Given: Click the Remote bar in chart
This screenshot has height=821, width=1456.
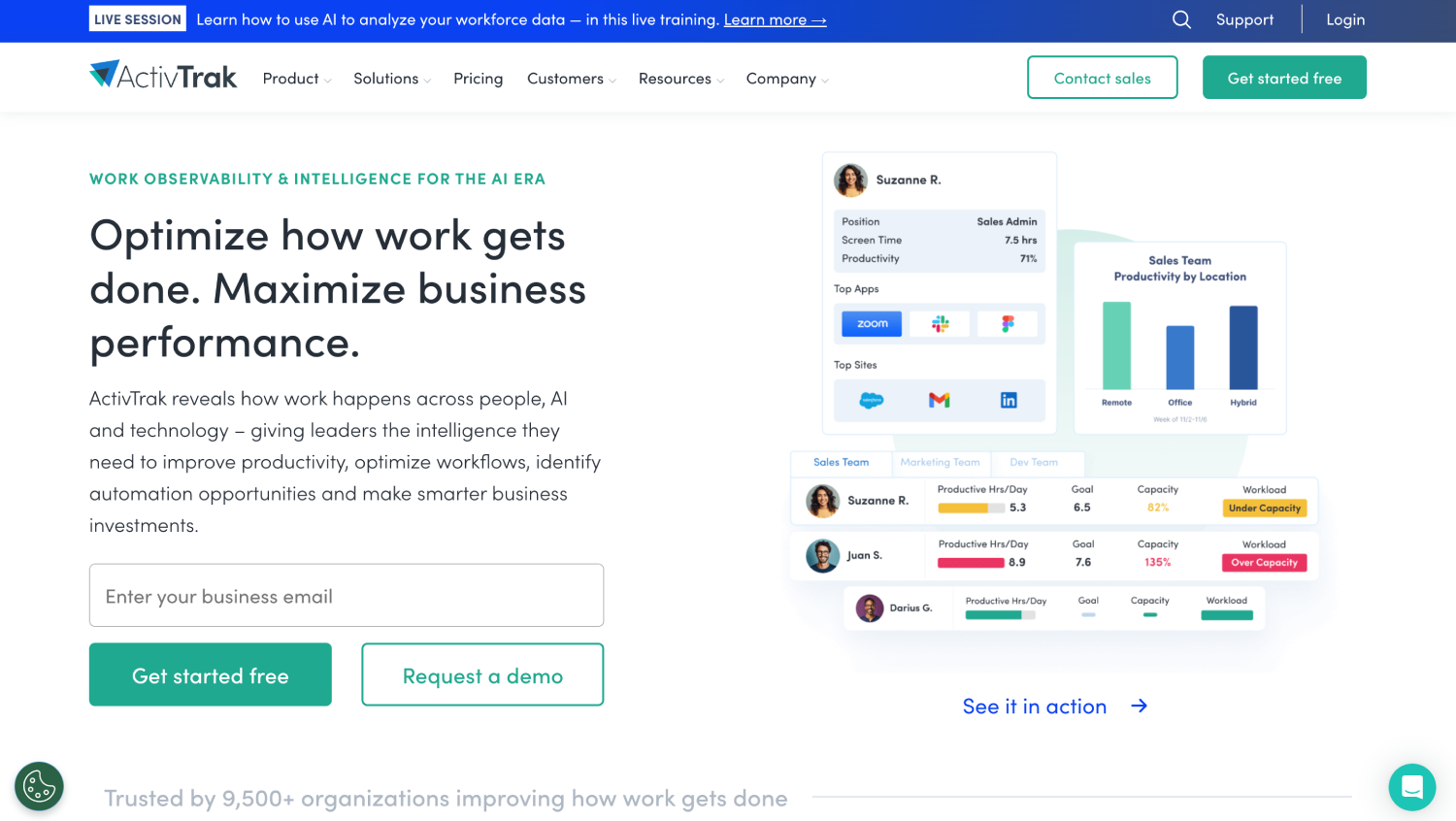Looking at the screenshot, I should 1116,345.
